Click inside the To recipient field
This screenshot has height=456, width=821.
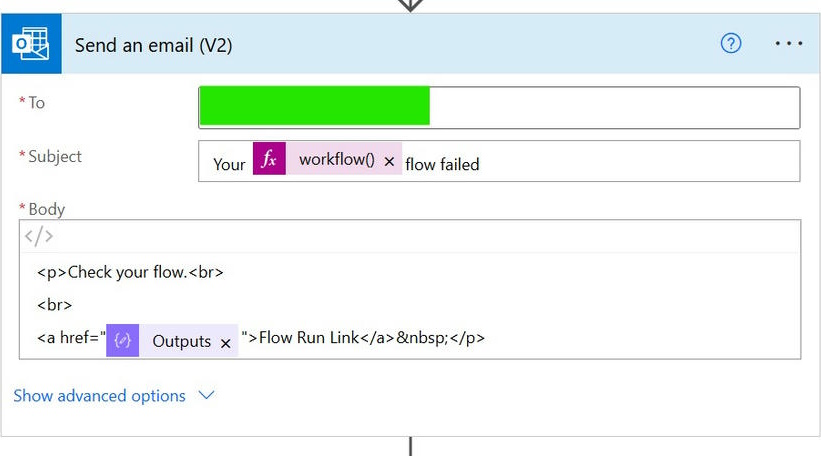[x=615, y=107]
